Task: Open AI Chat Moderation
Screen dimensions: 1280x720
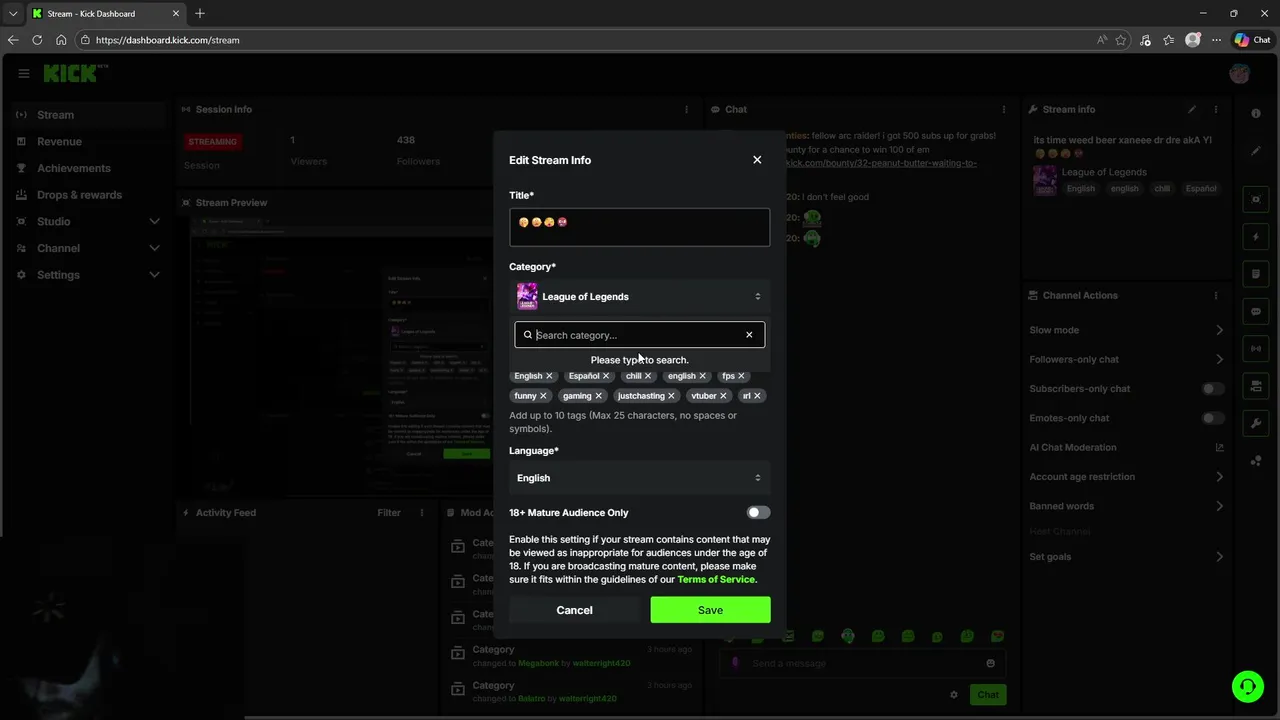Action: point(1126,448)
